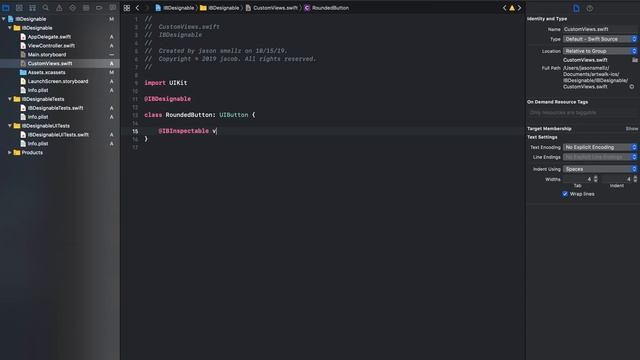Collapse the IBDesignableTests group
640x360 pixels.
10,99
